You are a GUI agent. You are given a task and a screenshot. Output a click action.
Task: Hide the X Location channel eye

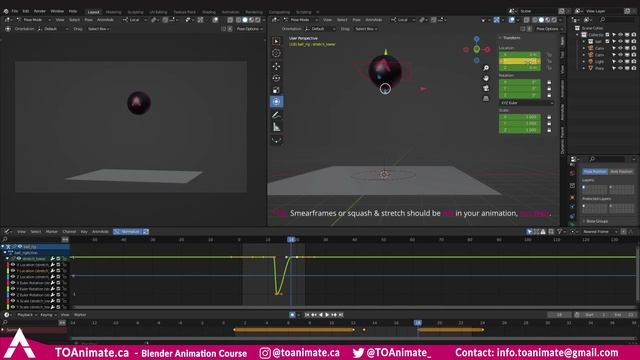pyautogui.click(x=13, y=264)
